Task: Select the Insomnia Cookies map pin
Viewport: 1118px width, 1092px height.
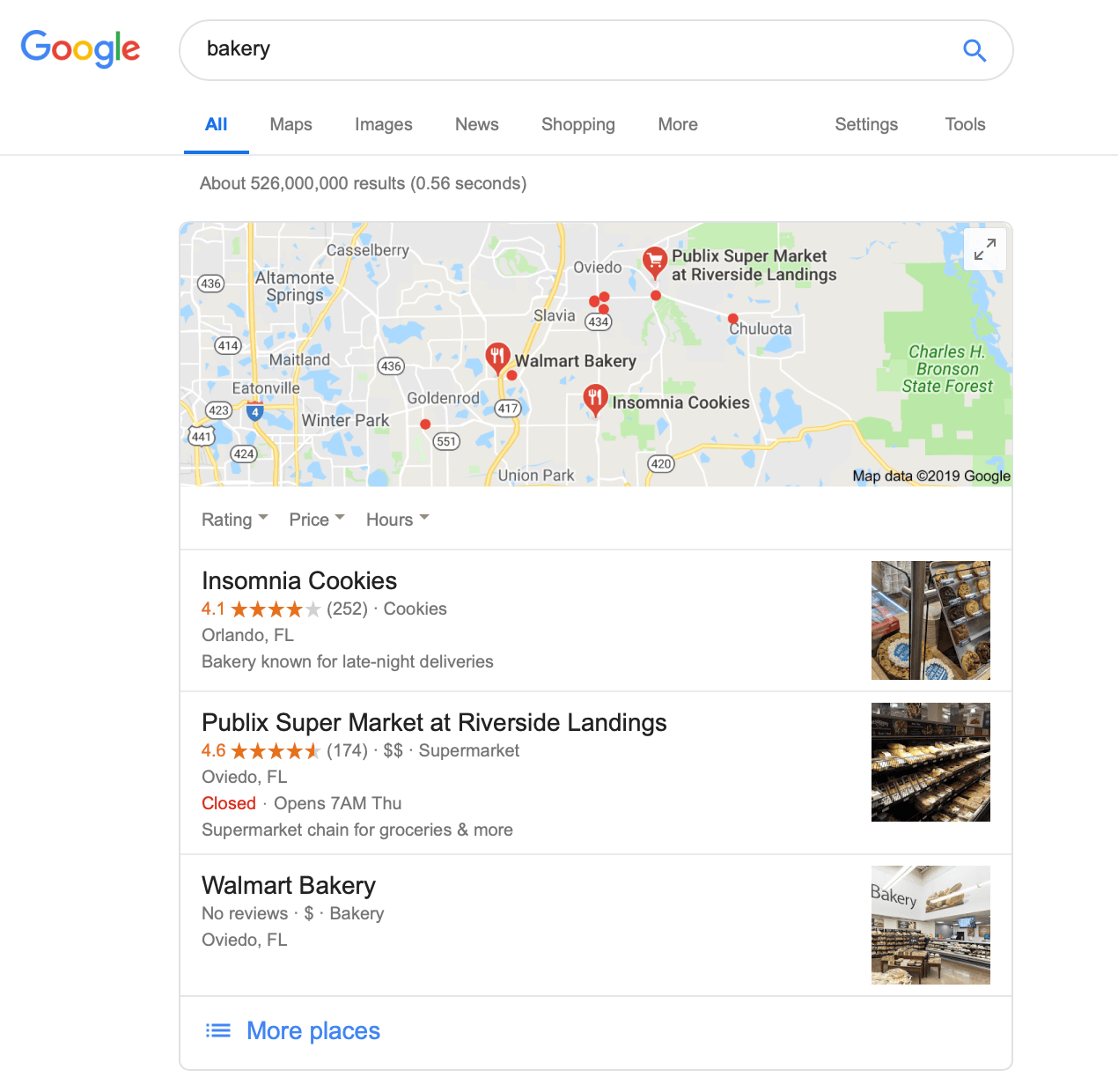Action: 595,400
